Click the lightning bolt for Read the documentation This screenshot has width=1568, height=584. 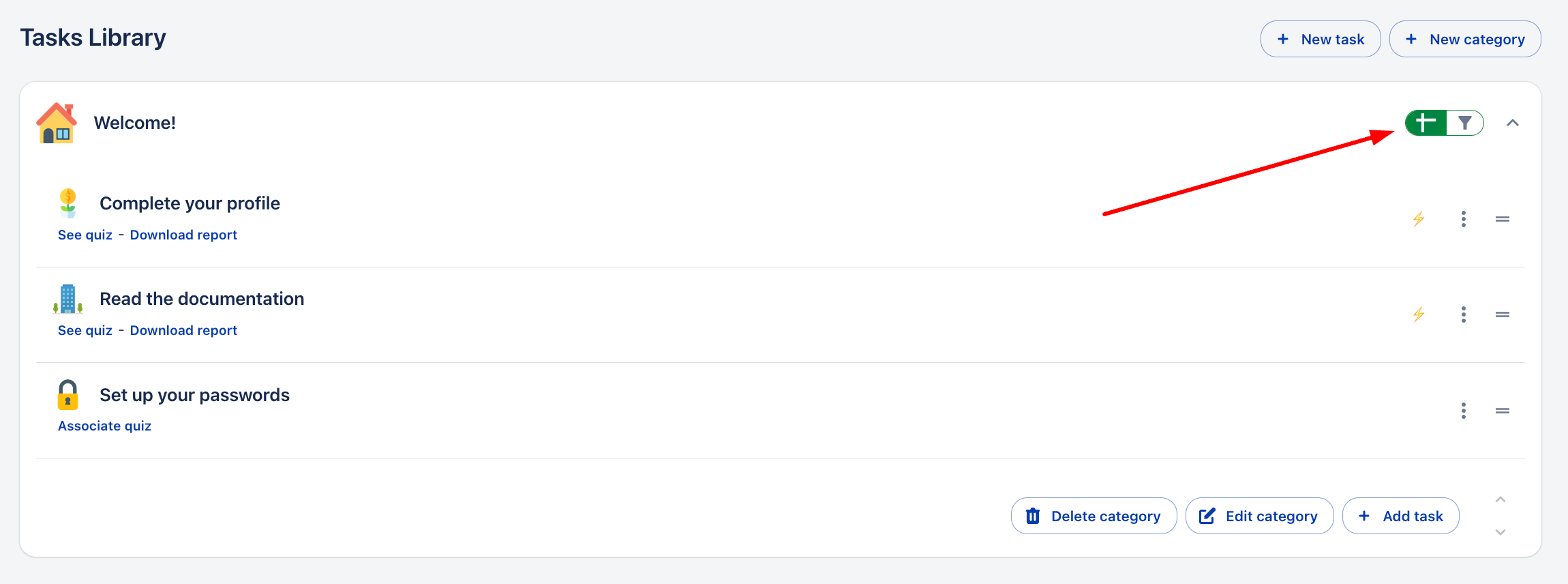tap(1419, 315)
